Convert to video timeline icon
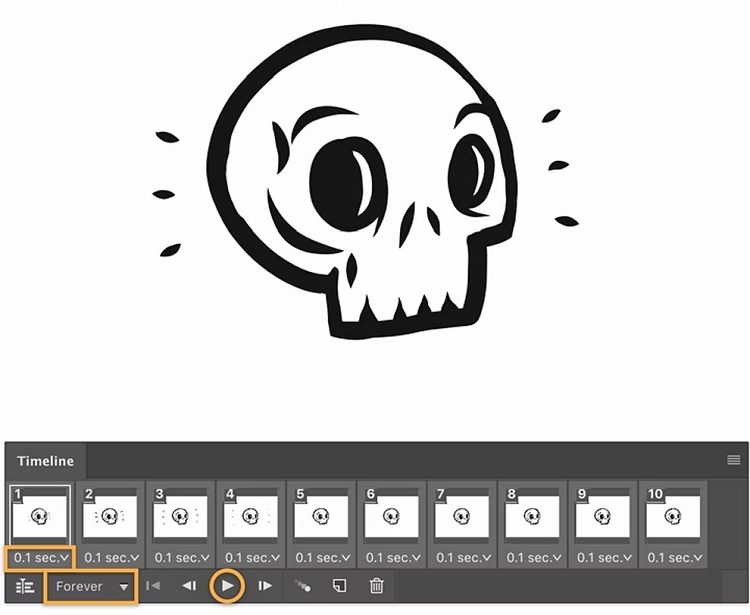Screen dimensions: 750x615 (x=26, y=586)
